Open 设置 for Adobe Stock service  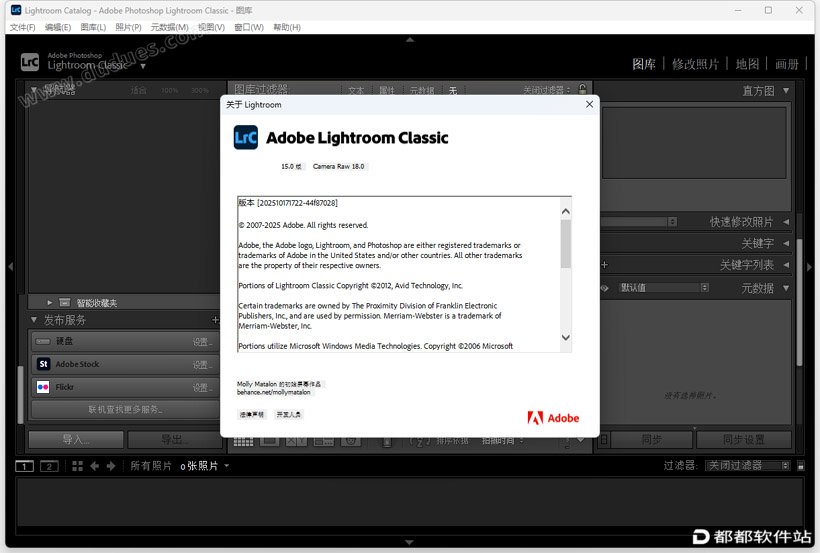[202, 365]
